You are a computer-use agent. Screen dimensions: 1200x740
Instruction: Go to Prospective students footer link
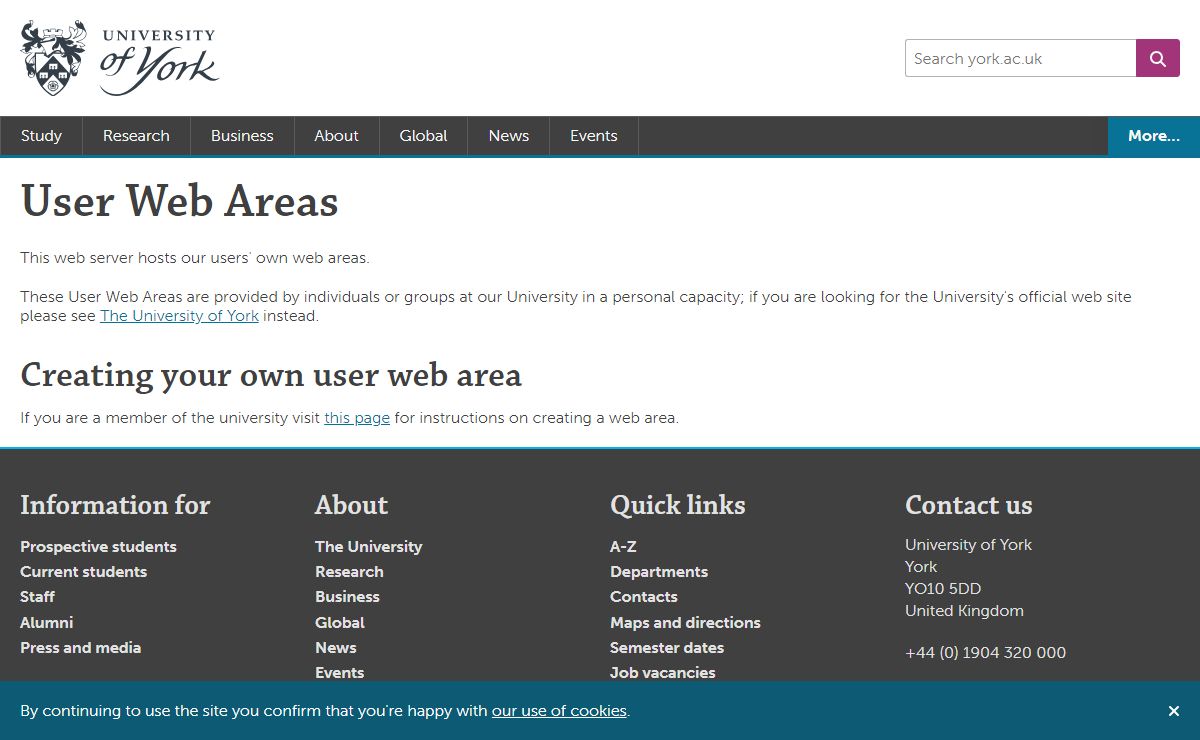pos(98,547)
